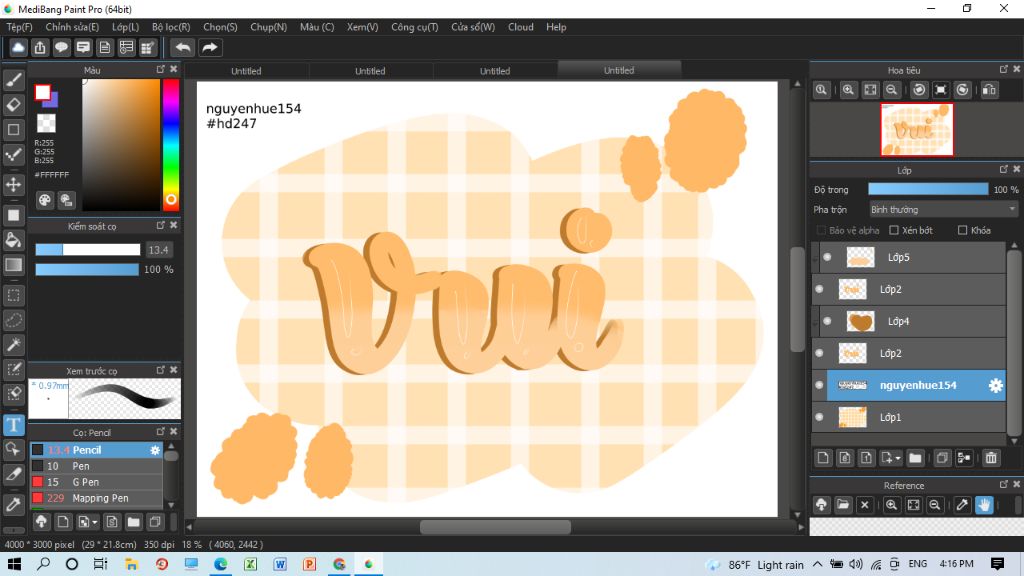Open Word from the taskbar
The image size is (1024, 576).
280,564
